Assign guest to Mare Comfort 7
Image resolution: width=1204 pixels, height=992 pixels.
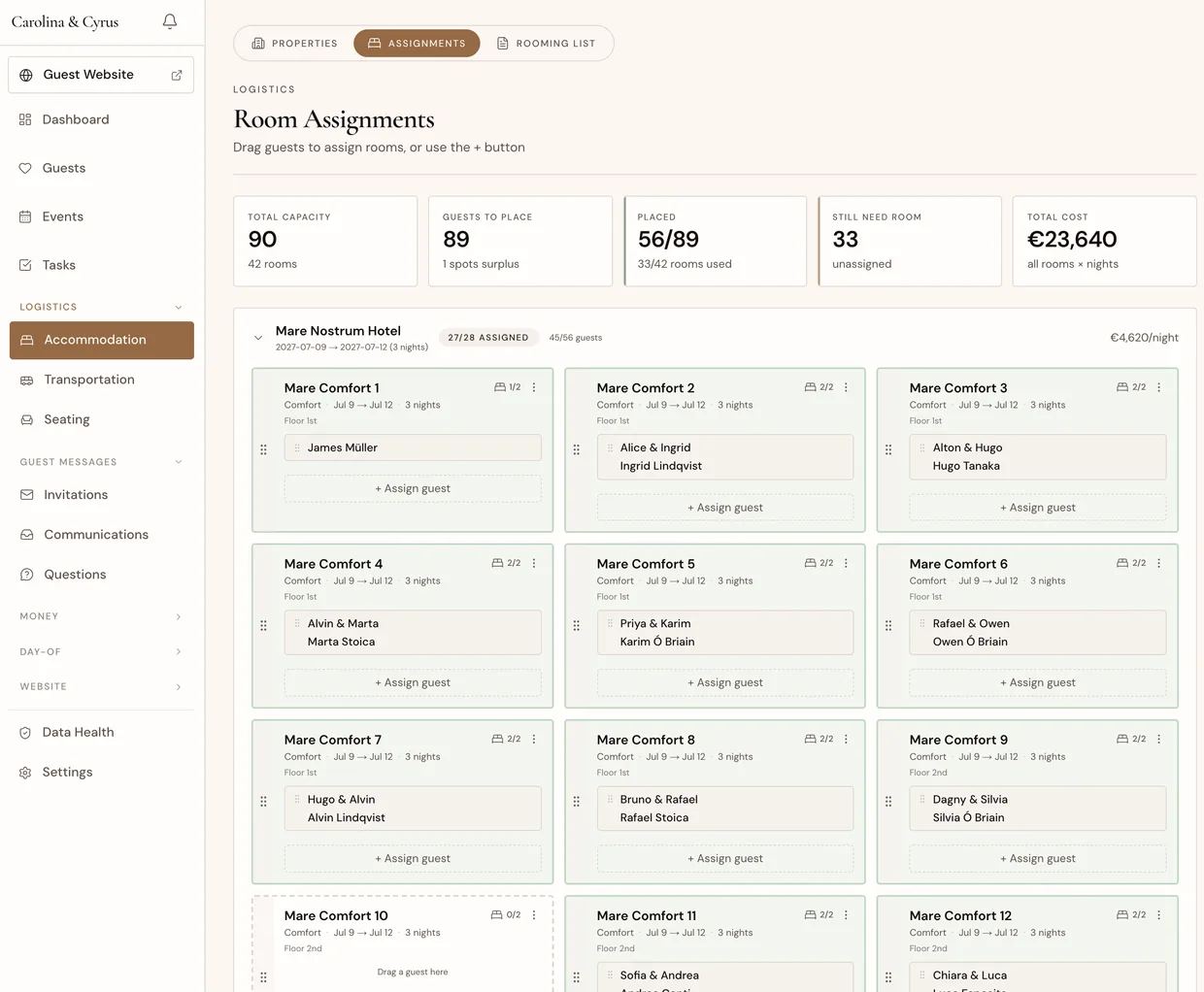click(413, 858)
